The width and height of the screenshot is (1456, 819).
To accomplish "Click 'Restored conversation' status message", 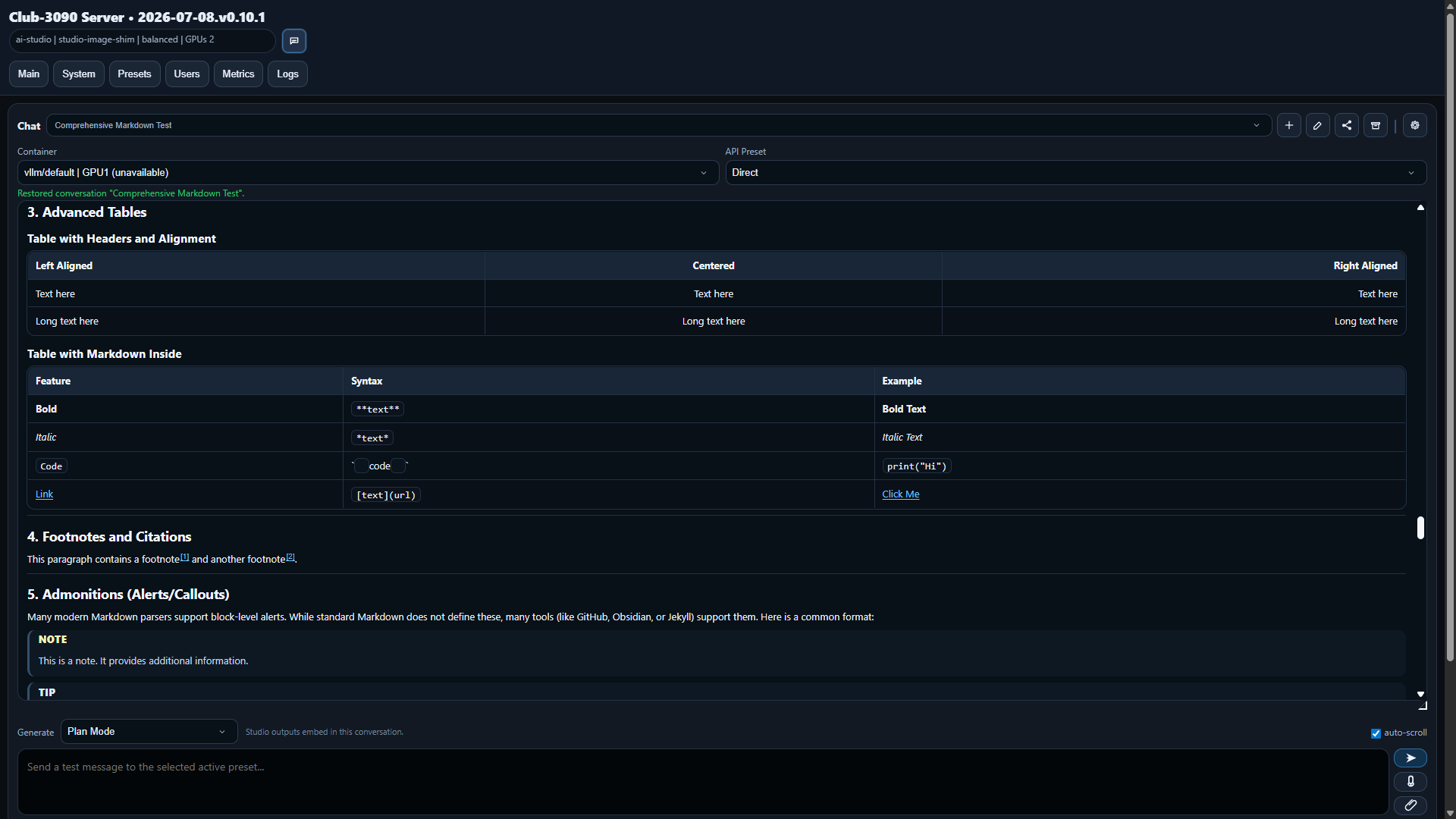I will [x=130, y=193].
